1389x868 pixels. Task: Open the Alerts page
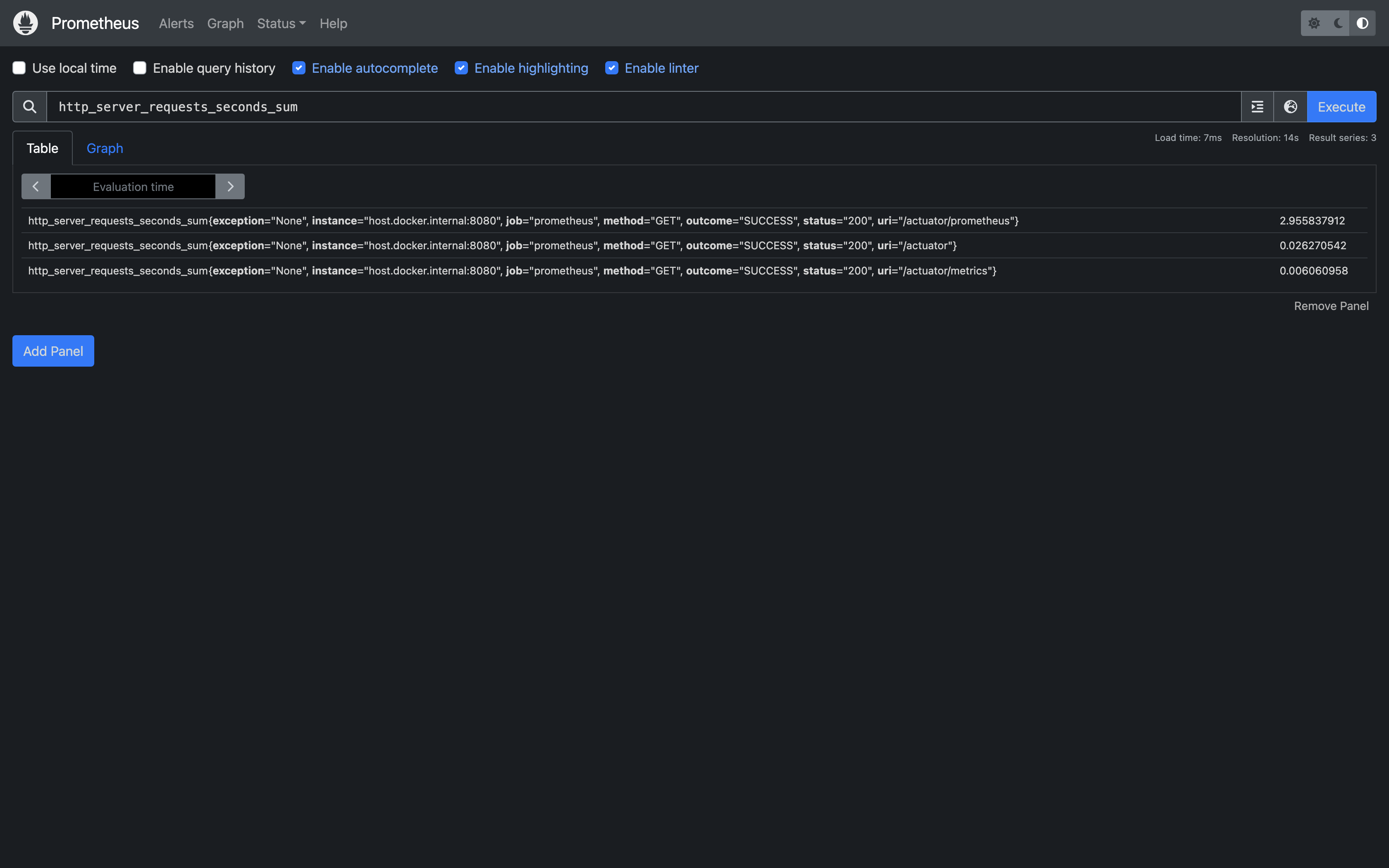(x=176, y=24)
